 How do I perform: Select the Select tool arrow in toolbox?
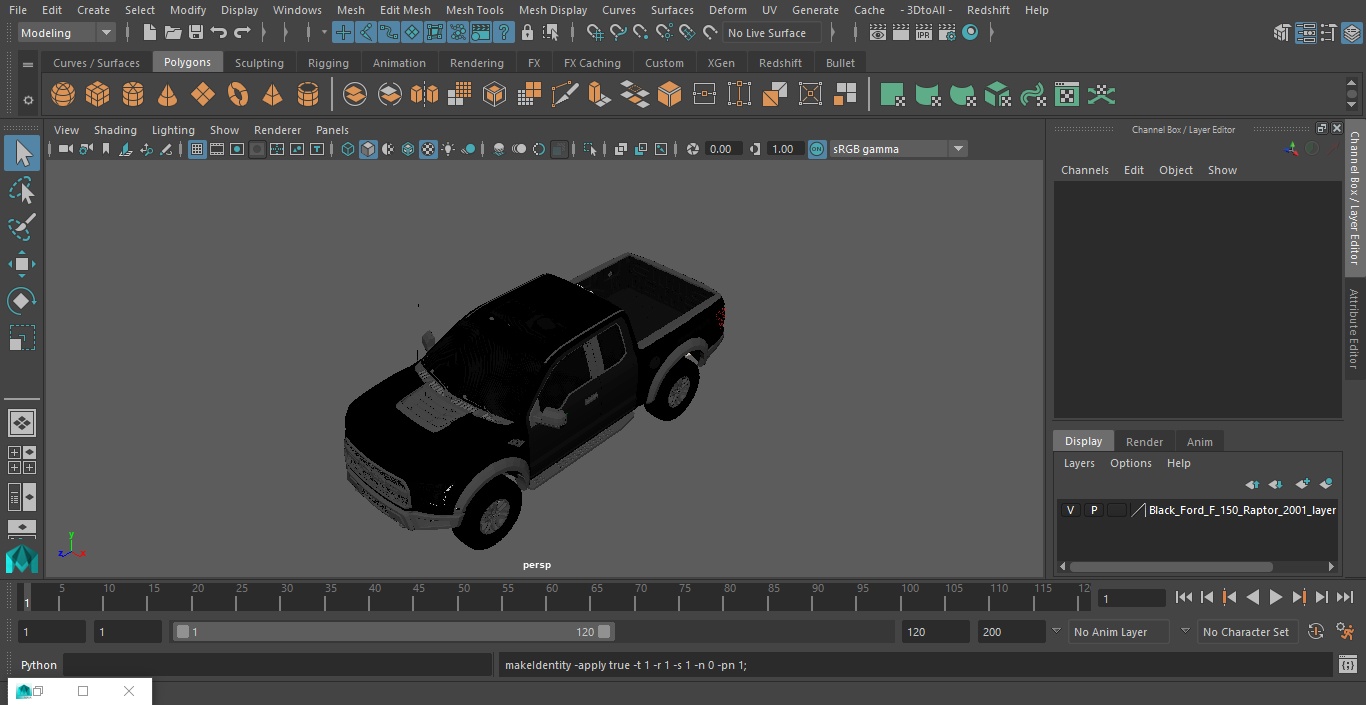tap(22, 153)
